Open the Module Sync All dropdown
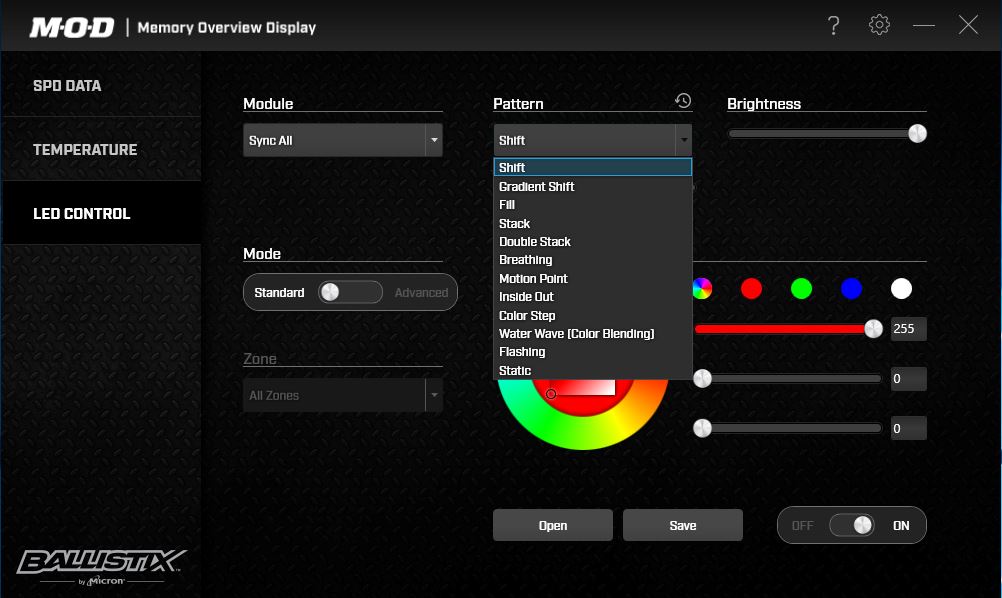 (x=343, y=140)
